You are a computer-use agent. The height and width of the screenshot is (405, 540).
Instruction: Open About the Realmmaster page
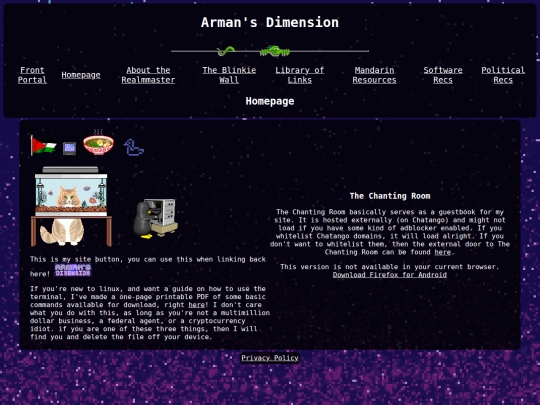click(x=148, y=75)
